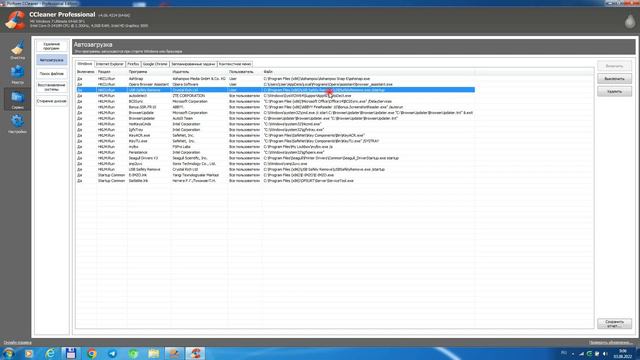This screenshot has height=360, width=640.
Task: Switch to the Контекстное меню tab
Action: click(235, 64)
